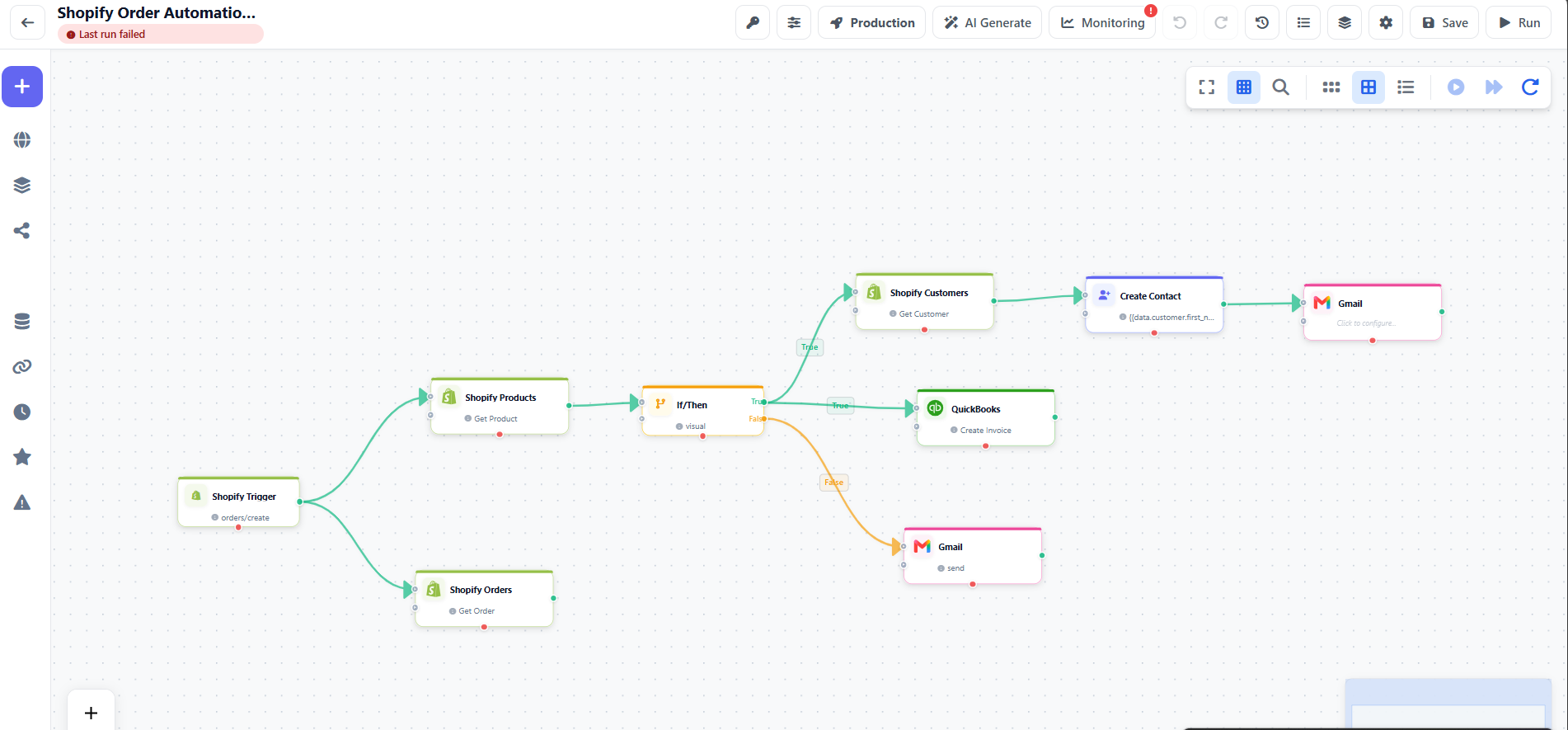Open the layers stack icon in the header
The width and height of the screenshot is (1568, 730).
[x=1345, y=22]
